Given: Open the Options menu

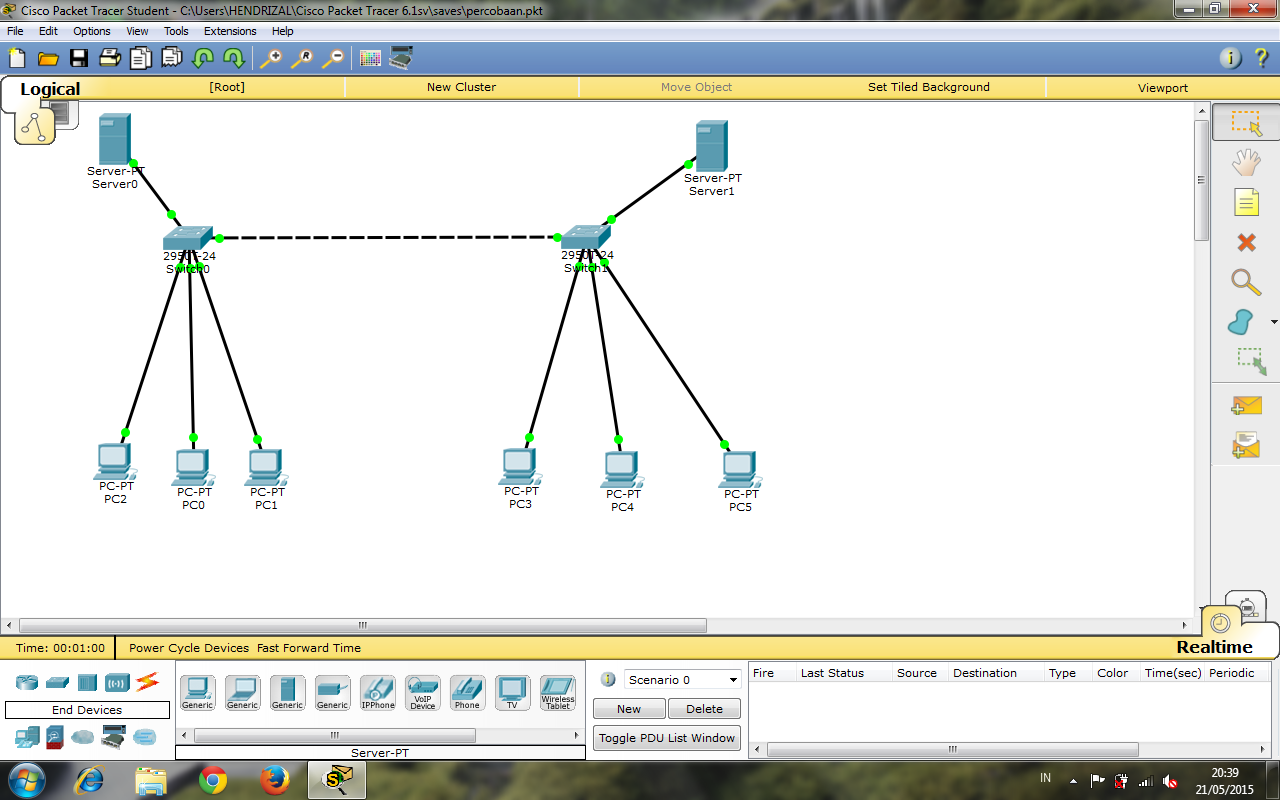Looking at the screenshot, I should point(92,31).
